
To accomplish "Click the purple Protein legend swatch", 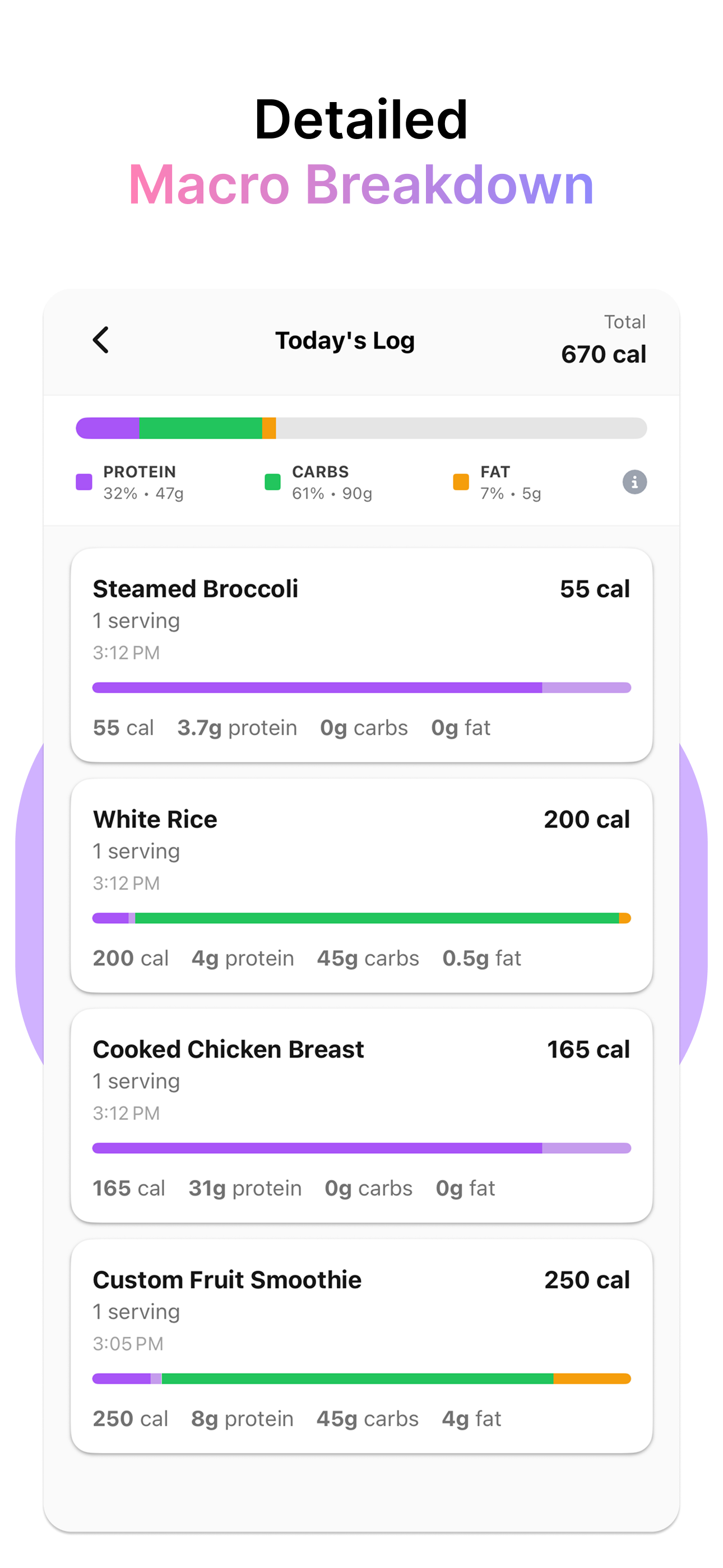I will [x=84, y=482].
